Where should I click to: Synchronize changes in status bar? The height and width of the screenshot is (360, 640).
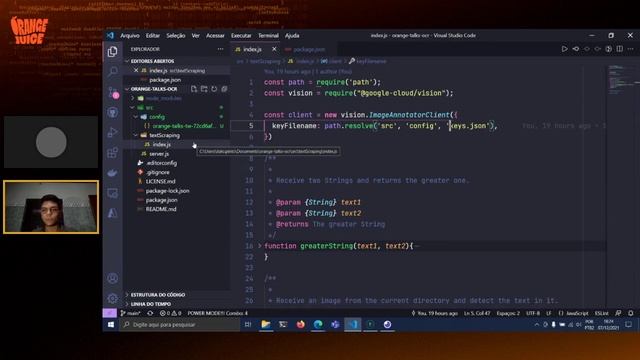(x=150, y=313)
